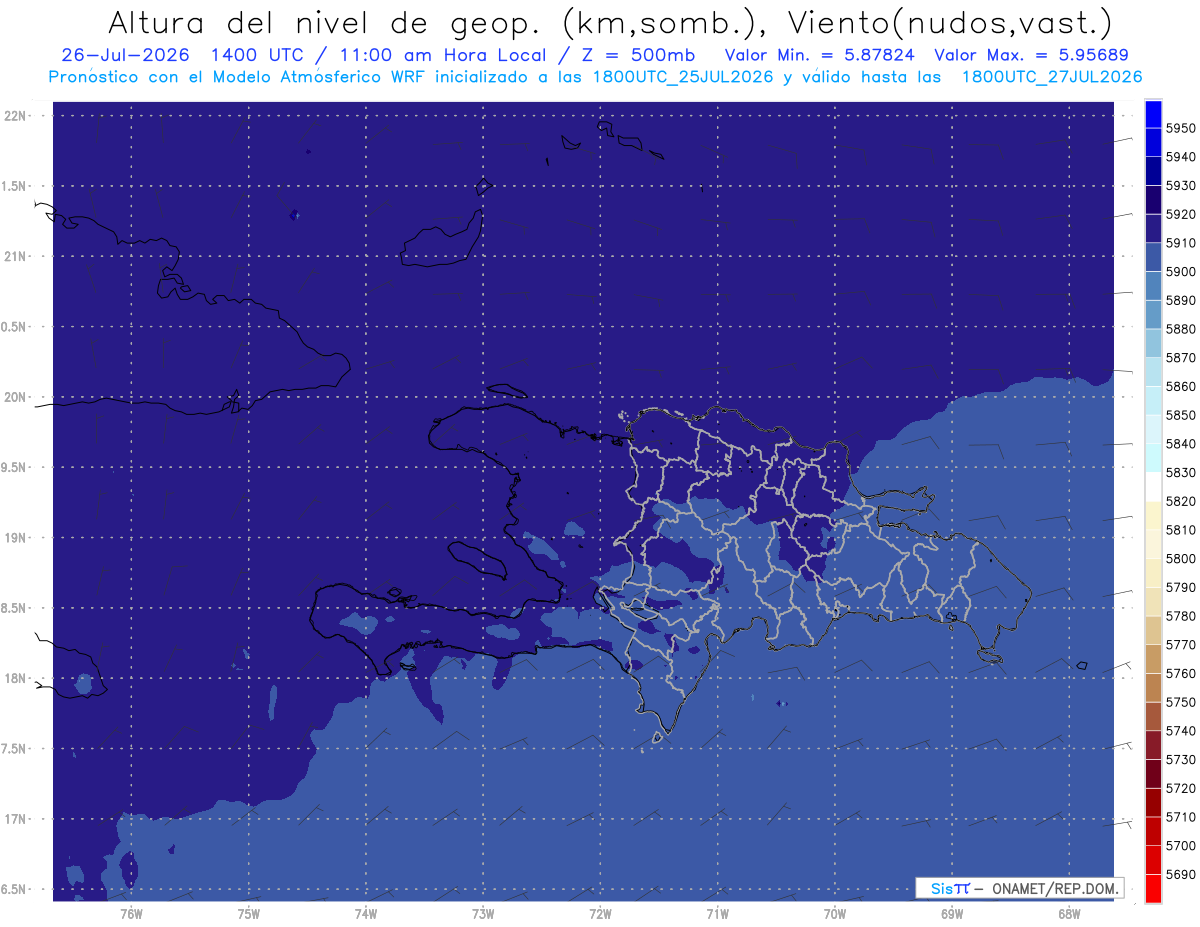
Task: Click legend value '5690'
Action: (1181, 874)
